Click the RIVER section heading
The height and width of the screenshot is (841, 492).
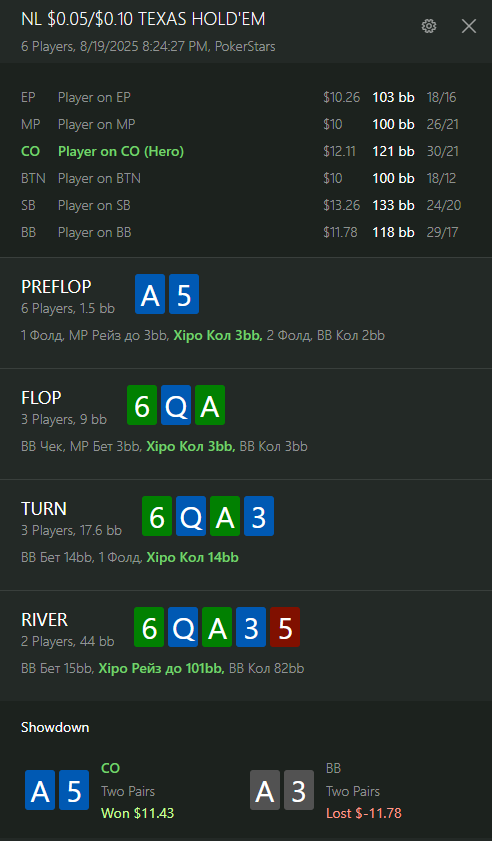pos(45,619)
